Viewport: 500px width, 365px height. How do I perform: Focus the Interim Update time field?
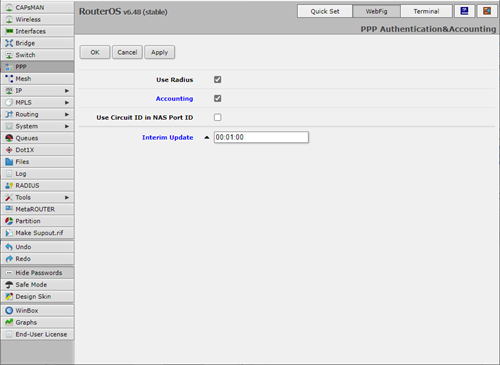(x=261, y=137)
